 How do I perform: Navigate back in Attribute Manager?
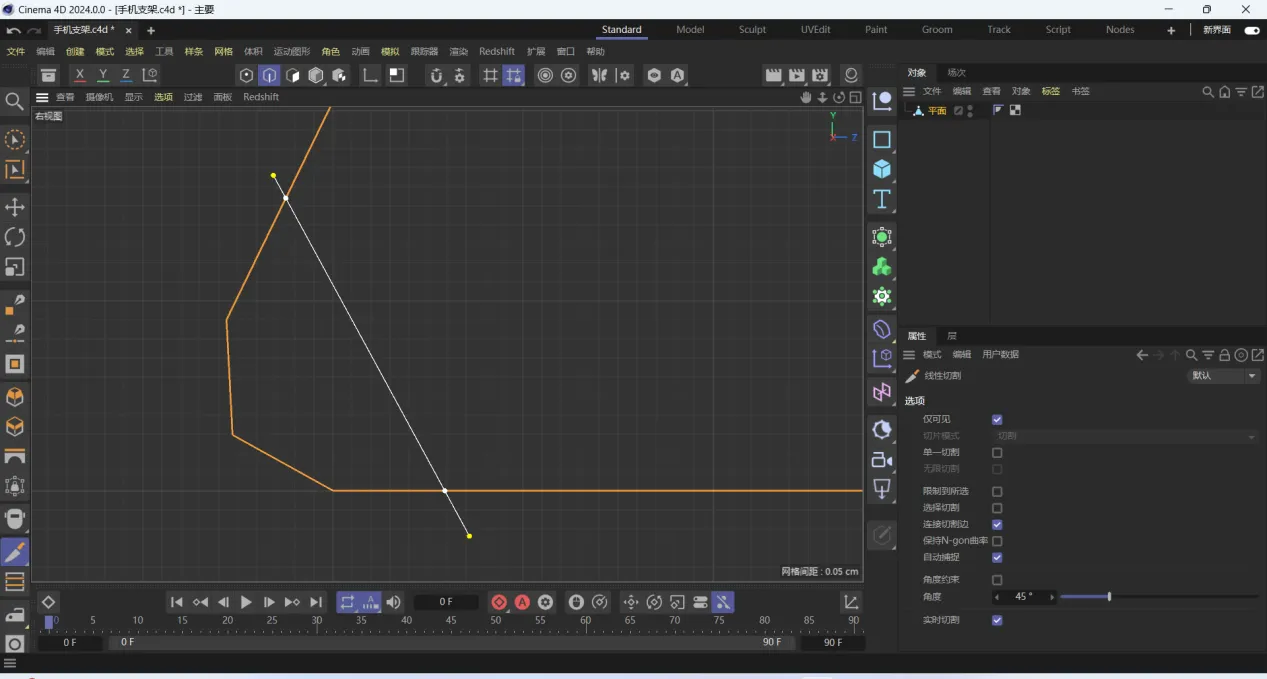point(1142,355)
